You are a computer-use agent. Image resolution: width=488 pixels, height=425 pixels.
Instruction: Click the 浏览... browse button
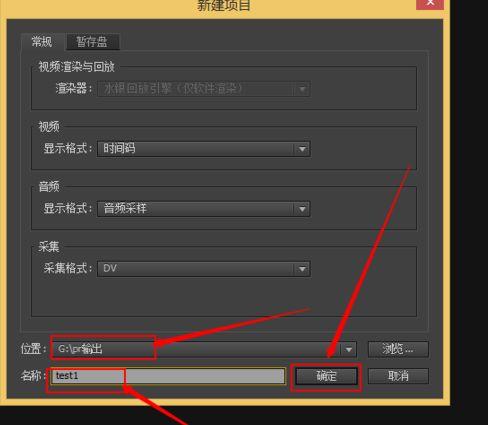(398, 349)
